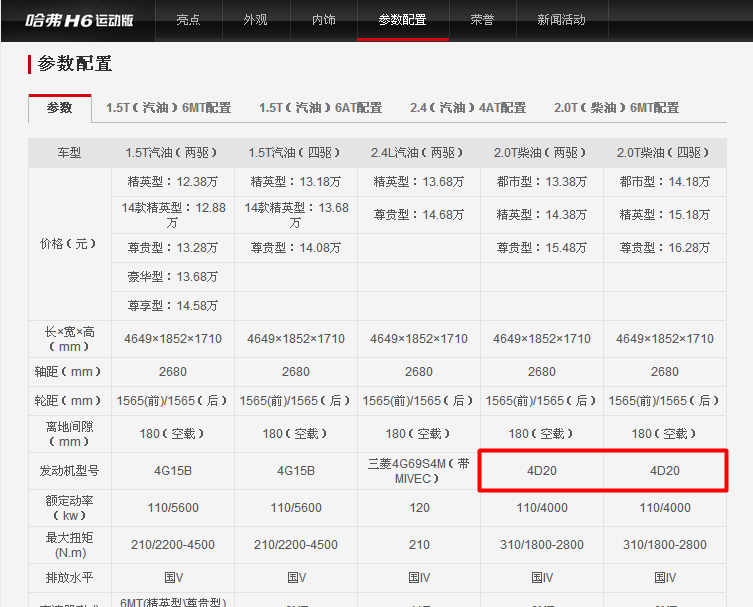Click 4D20 under 2.0T柴油(四驱)
The image size is (753, 607).
(x=665, y=471)
